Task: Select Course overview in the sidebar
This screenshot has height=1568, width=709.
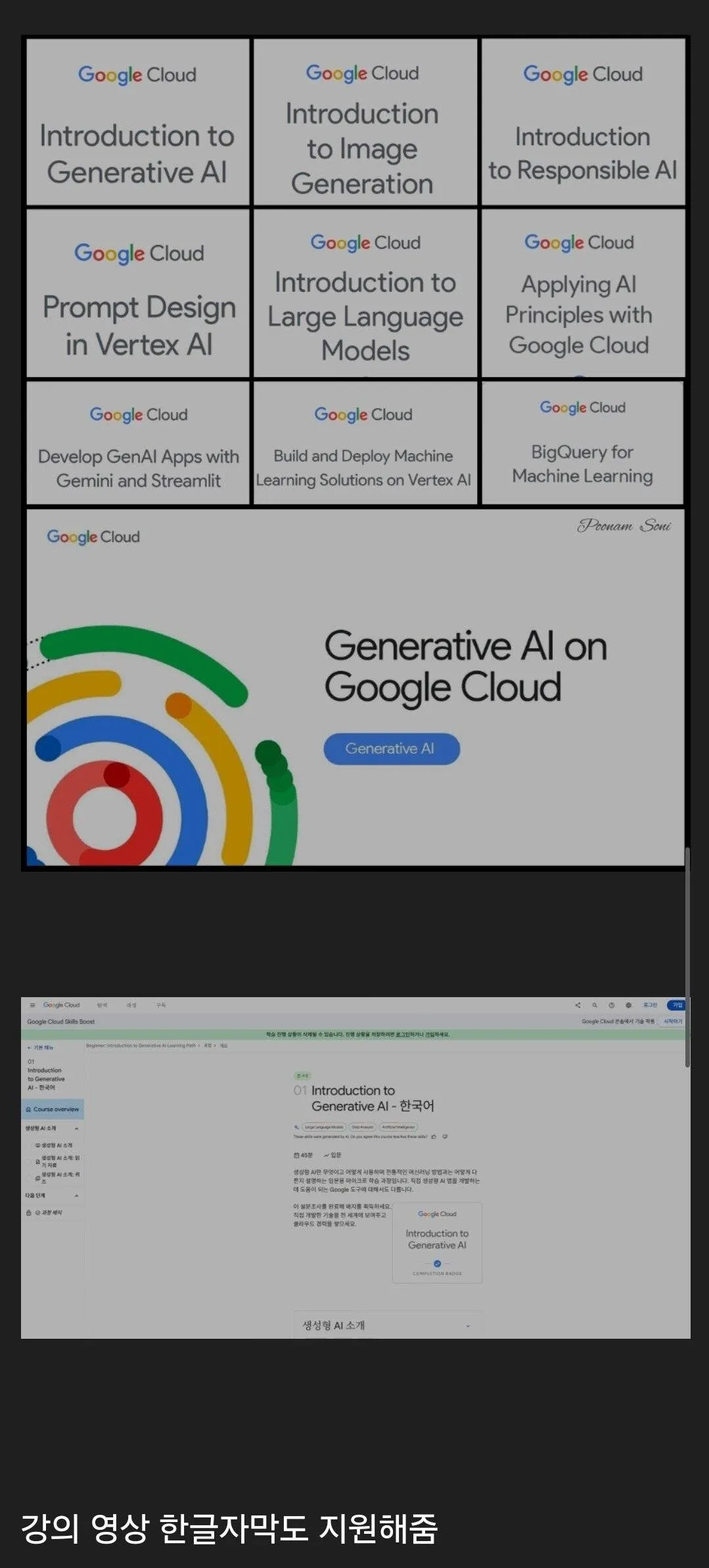Action: pyautogui.click(x=53, y=1109)
